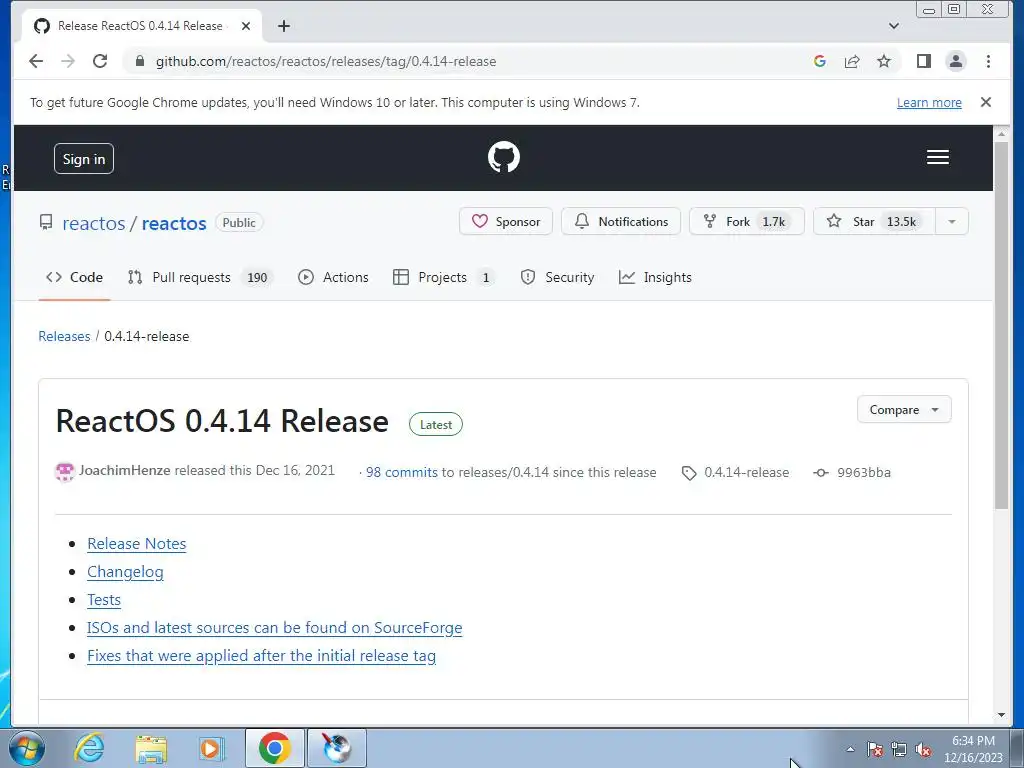The height and width of the screenshot is (768, 1024).
Task: Close the Release ReactOS 0.4.14 tab
Action: tap(246, 26)
